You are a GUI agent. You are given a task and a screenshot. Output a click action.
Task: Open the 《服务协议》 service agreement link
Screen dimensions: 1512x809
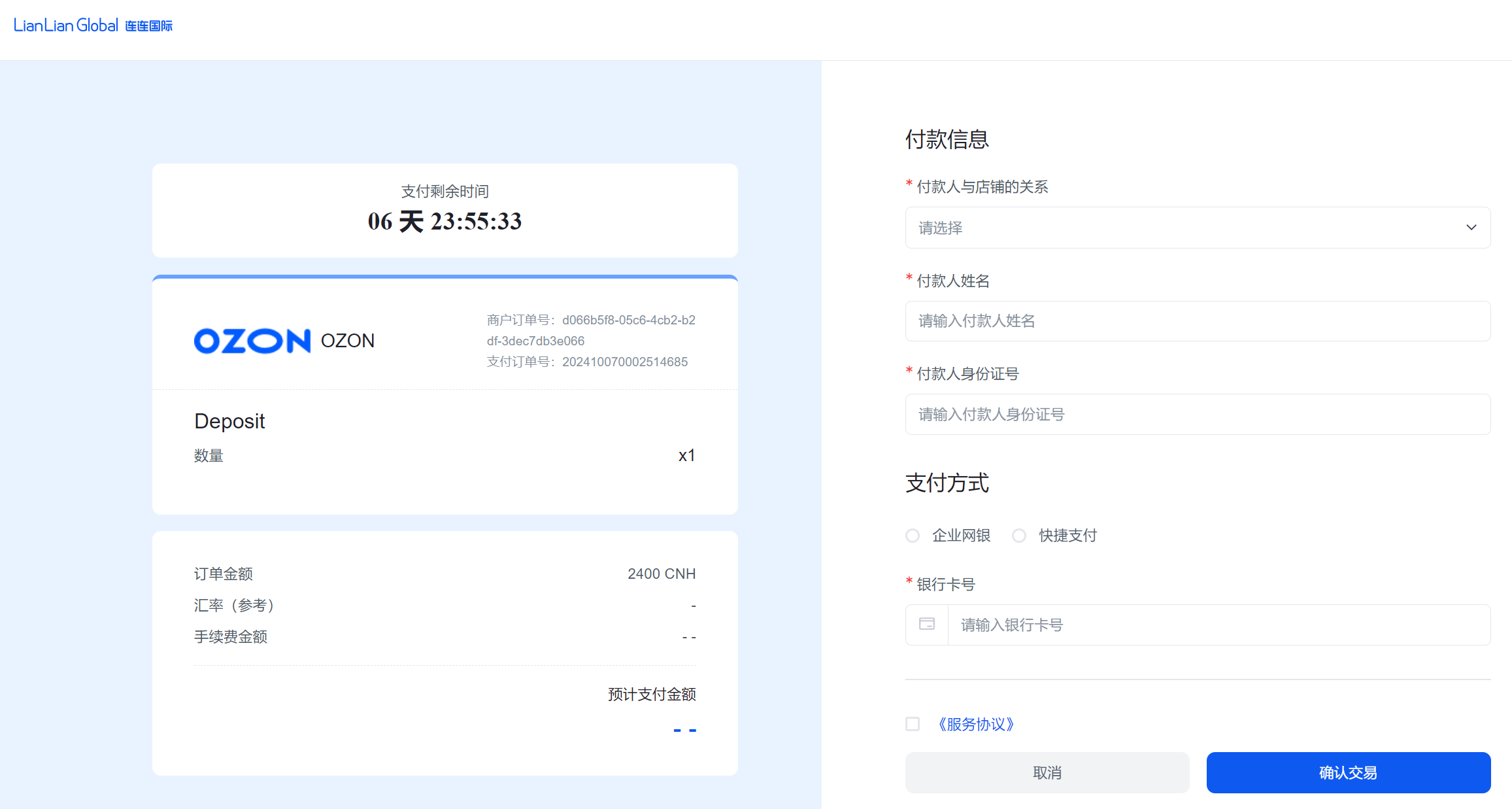[x=975, y=724]
